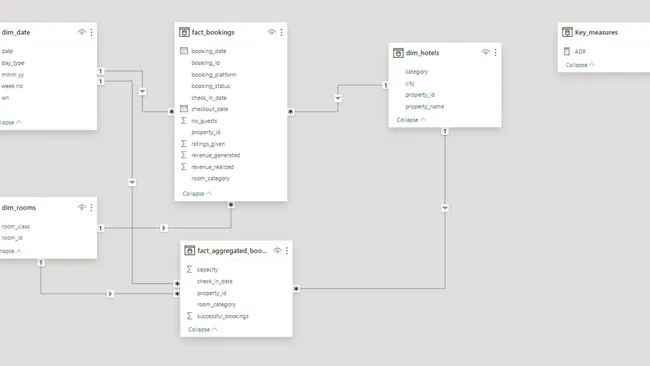Collapse the dim_rooms table card
This screenshot has height=366, width=650.
[x=10, y=251]
